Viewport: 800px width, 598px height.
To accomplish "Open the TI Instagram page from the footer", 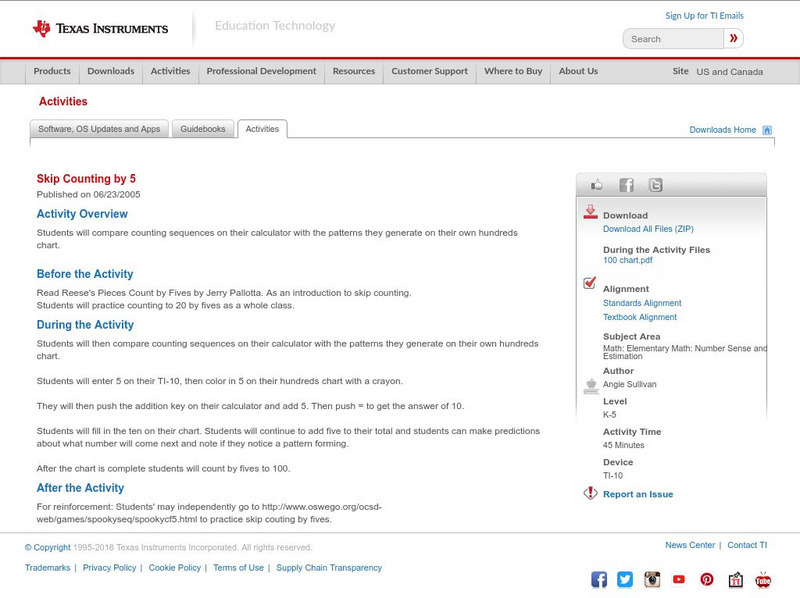I will pyautogui.click(x=652, y=579).
